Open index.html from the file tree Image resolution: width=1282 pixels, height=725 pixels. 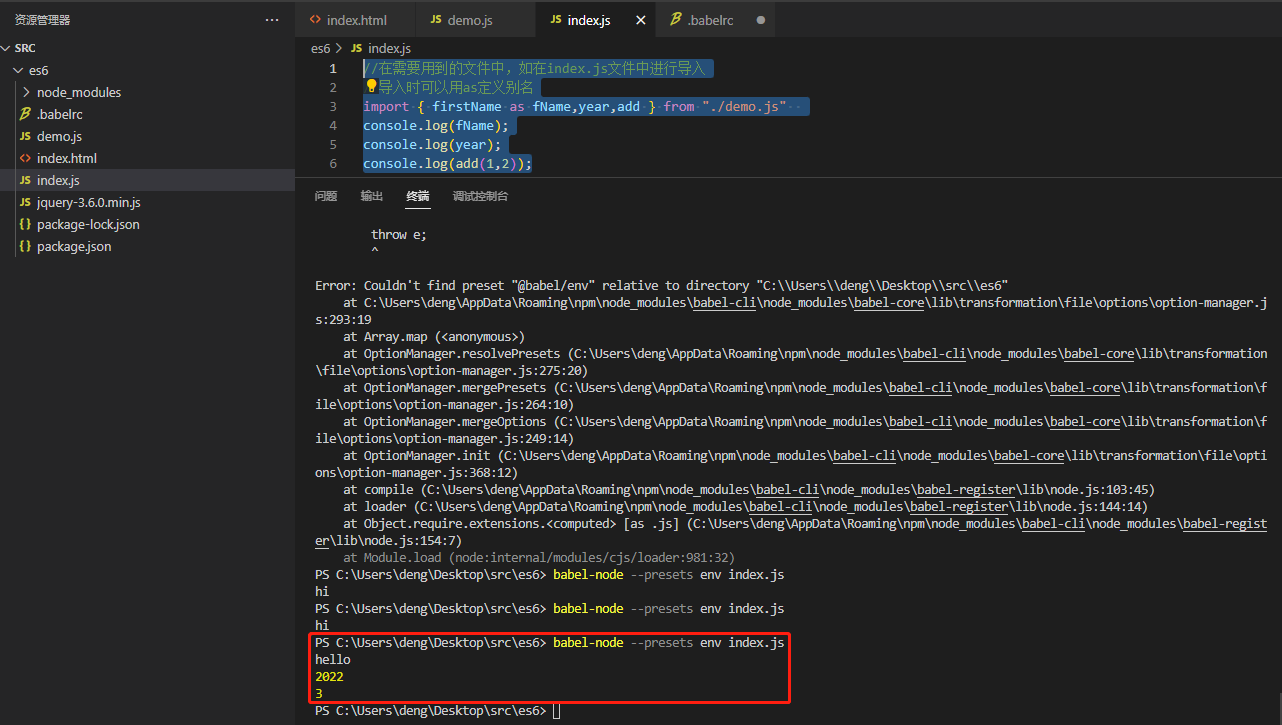tap(66, 158)
